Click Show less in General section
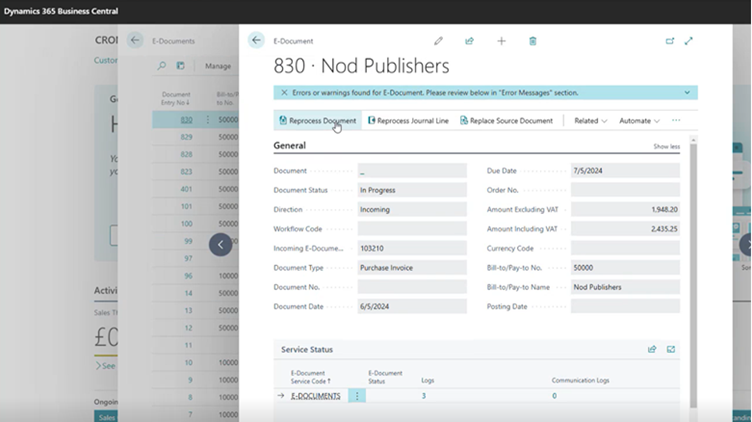Image resolution: width=752 pixels, height=422 pixels. tap(666, 146)
